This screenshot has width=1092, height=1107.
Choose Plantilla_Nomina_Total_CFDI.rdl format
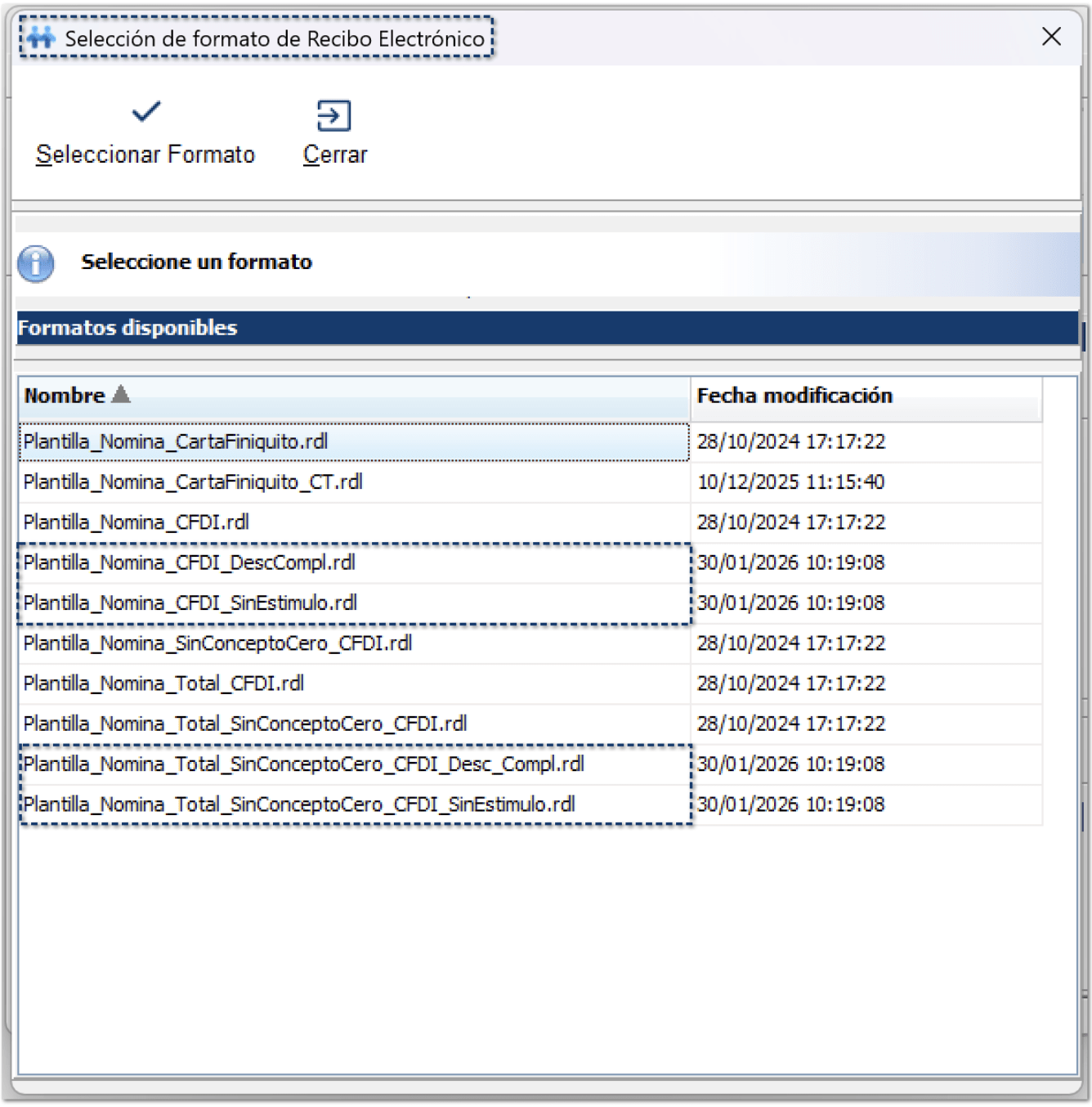click(163, 683)
